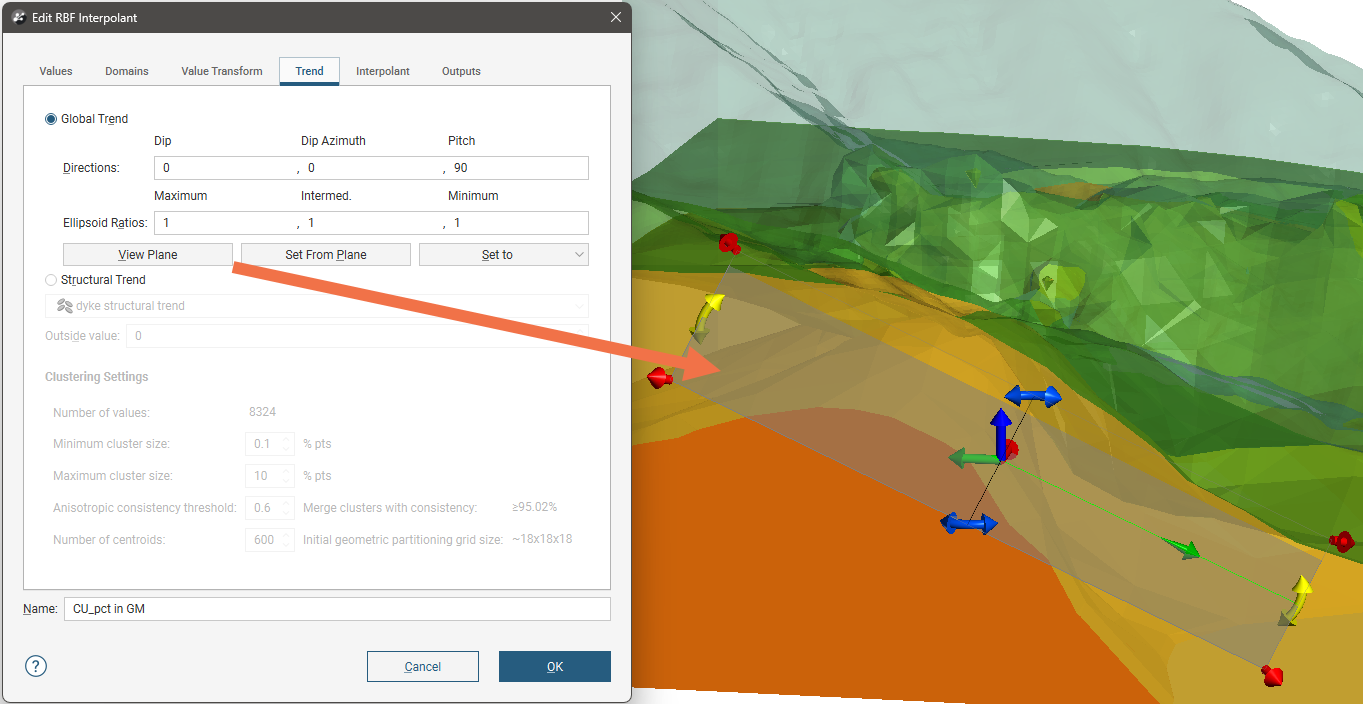
Task: Switch to the Domains tab
Action: click(127, 71)
